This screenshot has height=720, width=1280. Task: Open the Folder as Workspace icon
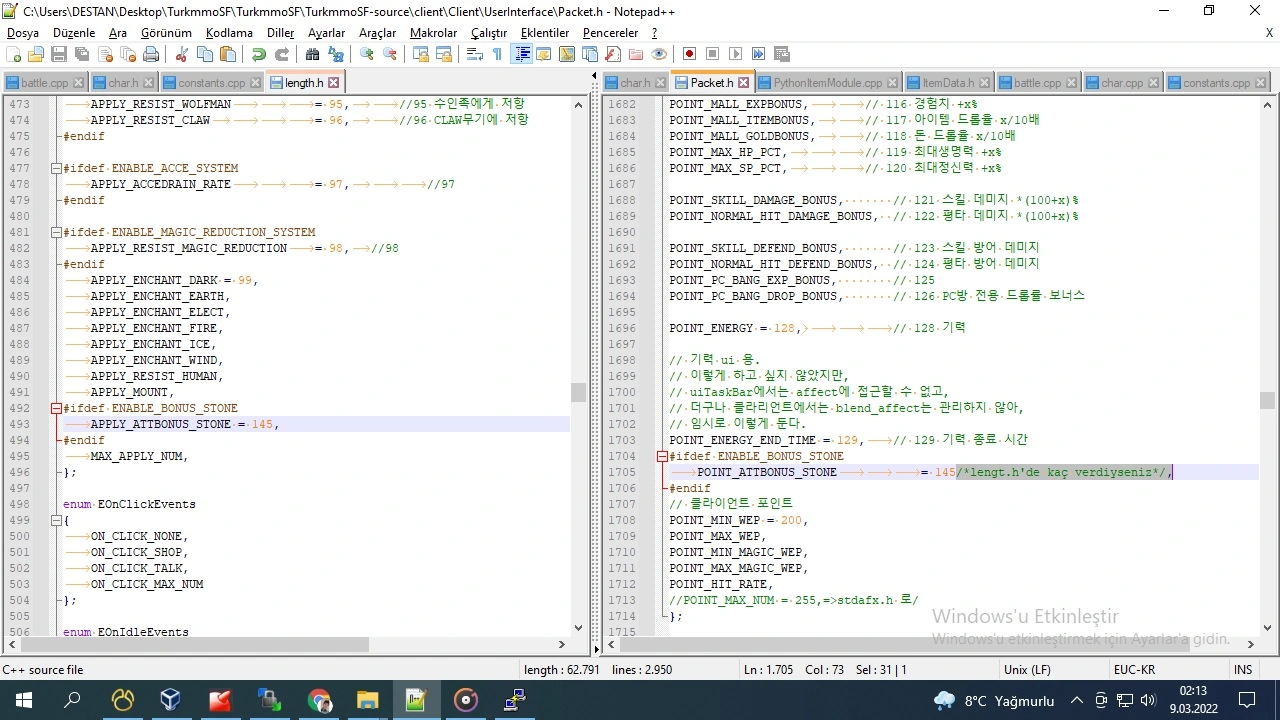[x=636, y=54]
